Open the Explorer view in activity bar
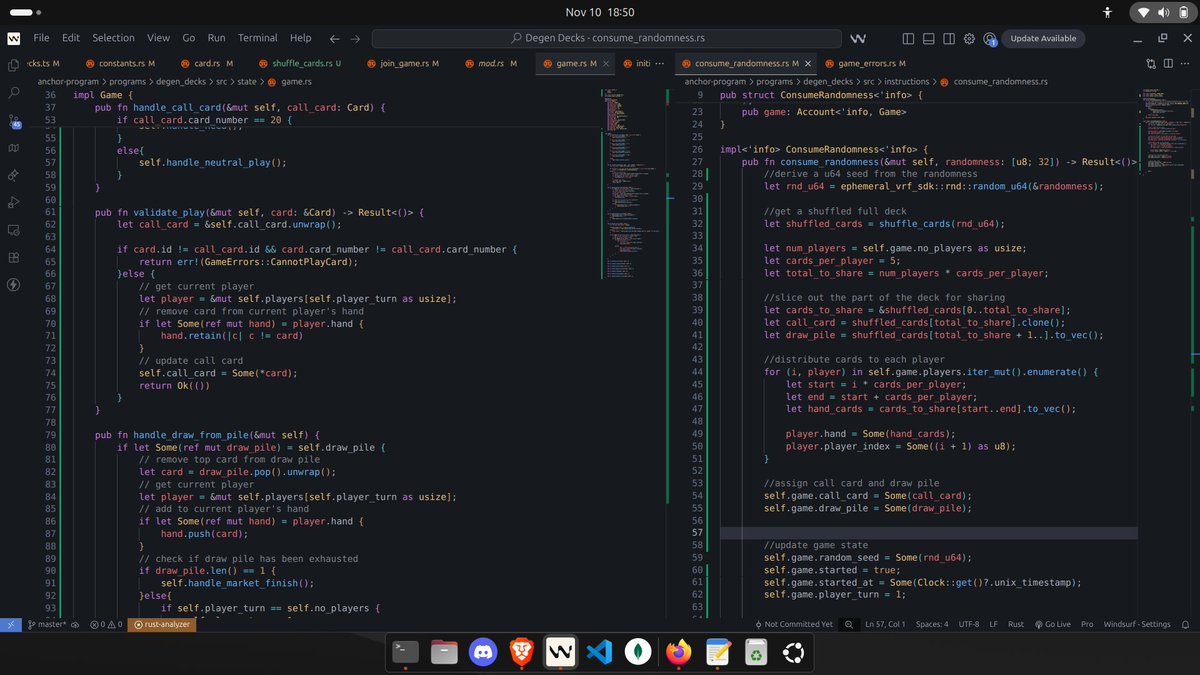The height and width of the screenshot is (675, 1200). (x=14, y=65)
